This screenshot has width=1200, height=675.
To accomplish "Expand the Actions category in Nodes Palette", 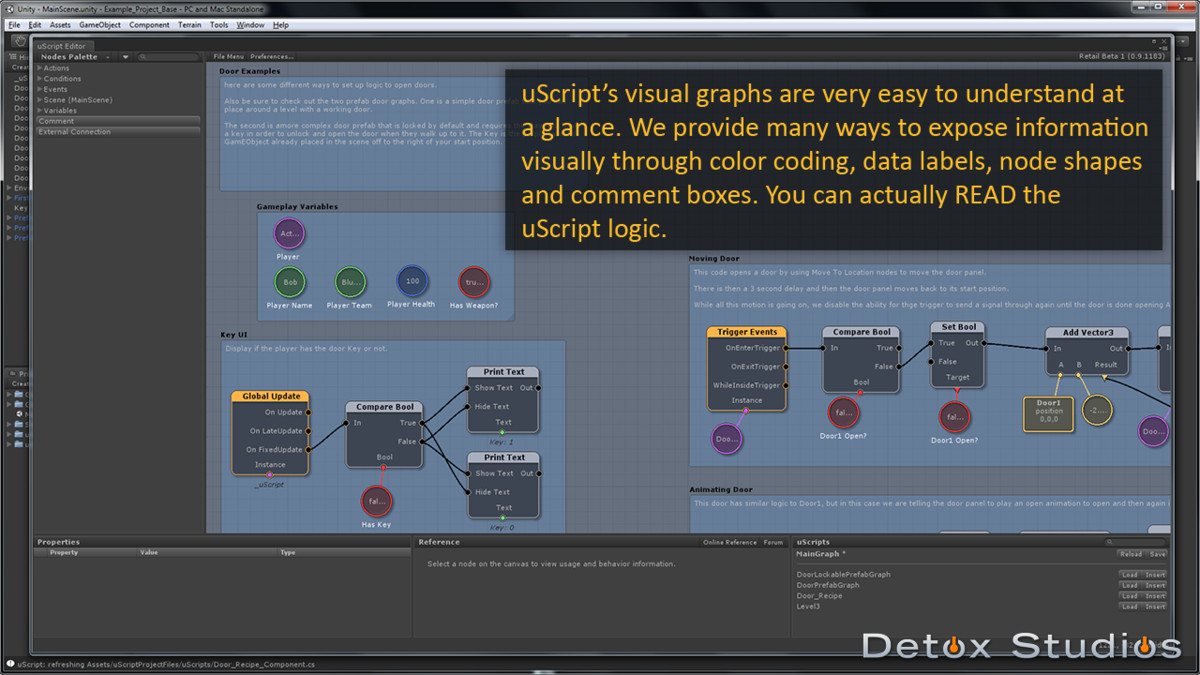I will point(56,68).
